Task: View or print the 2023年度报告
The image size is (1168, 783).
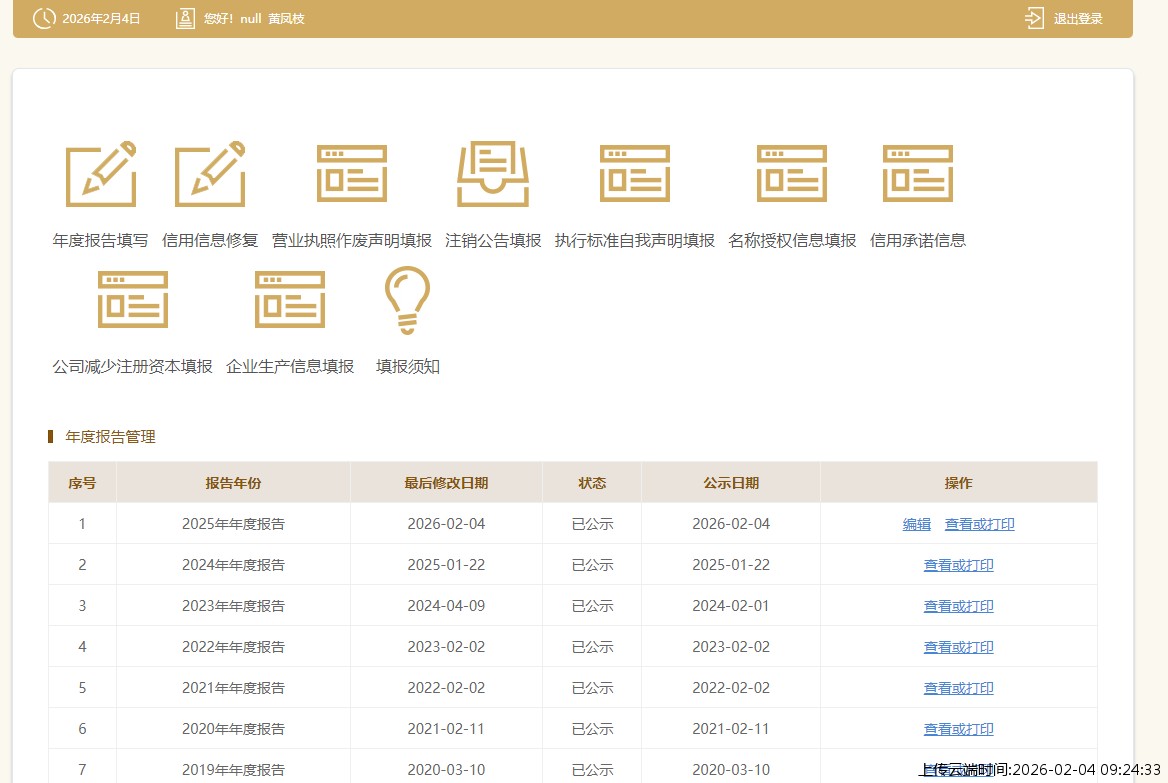Action: click(x=958, y=606)
